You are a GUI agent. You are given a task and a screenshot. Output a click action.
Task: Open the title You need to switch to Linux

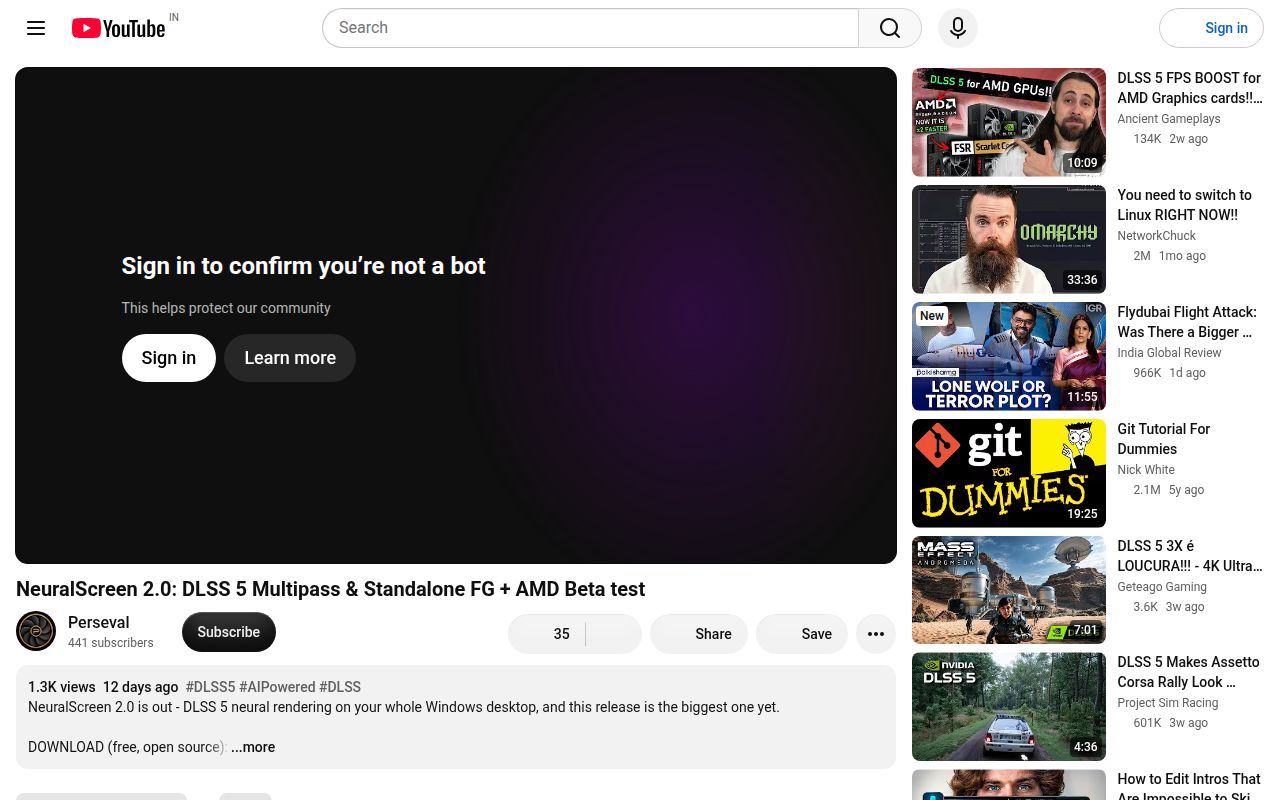click(x=1185, y=205)
